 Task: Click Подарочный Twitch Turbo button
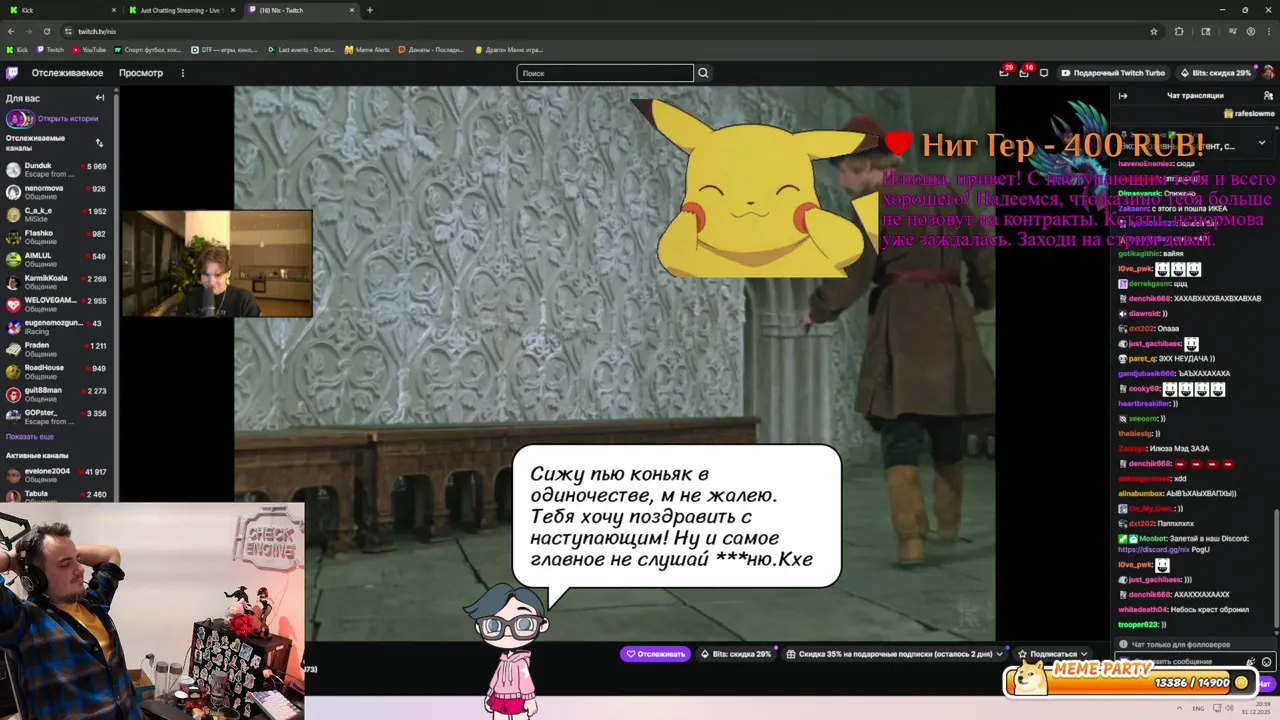[1113, 73]
